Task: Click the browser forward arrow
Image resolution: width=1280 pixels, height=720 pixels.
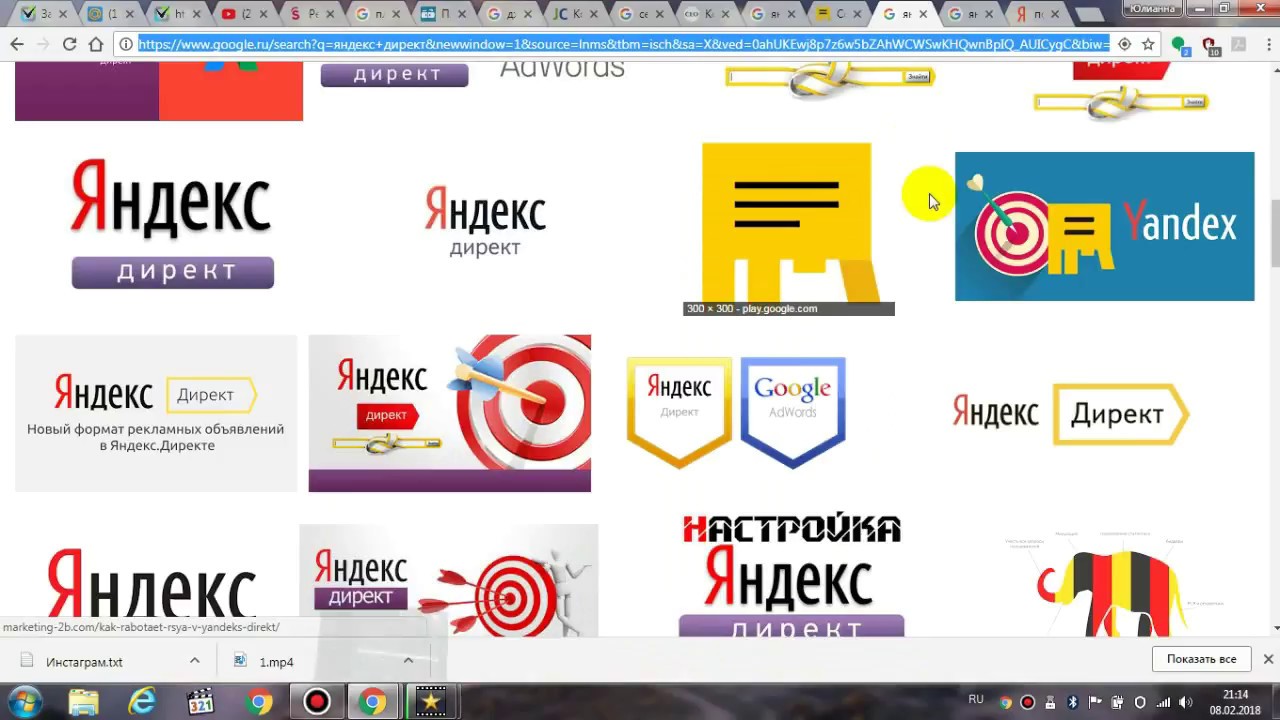Action: (x=43, y=44)
